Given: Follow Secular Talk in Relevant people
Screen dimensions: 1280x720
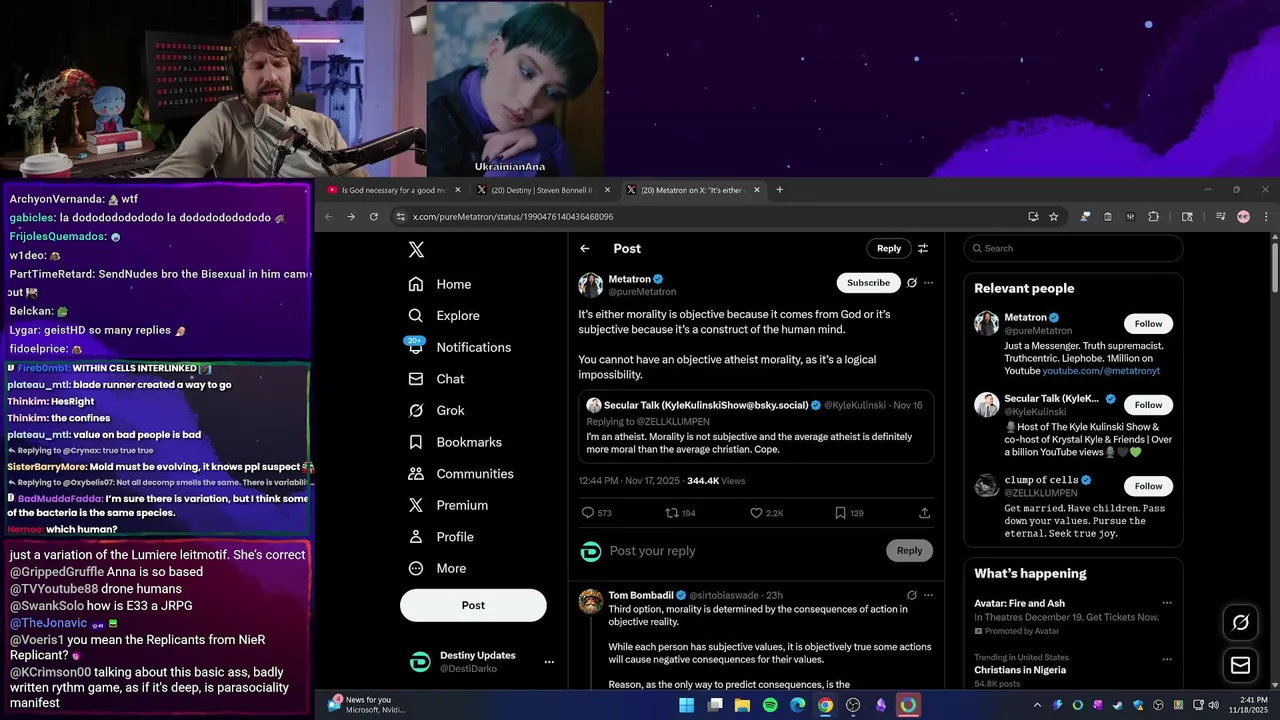Looking at the screenshot, I should pos(1148,405).
